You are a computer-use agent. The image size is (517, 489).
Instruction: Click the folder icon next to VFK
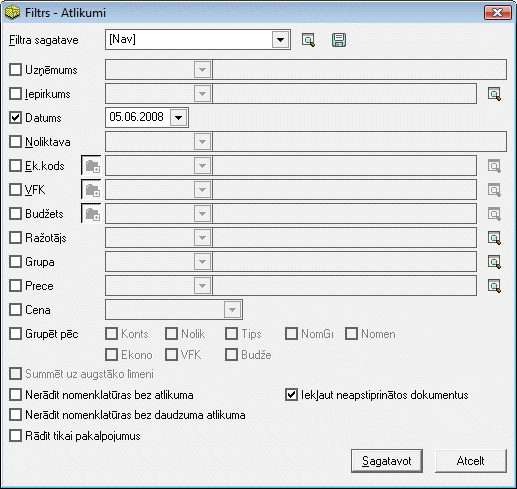tap(91, 190)
